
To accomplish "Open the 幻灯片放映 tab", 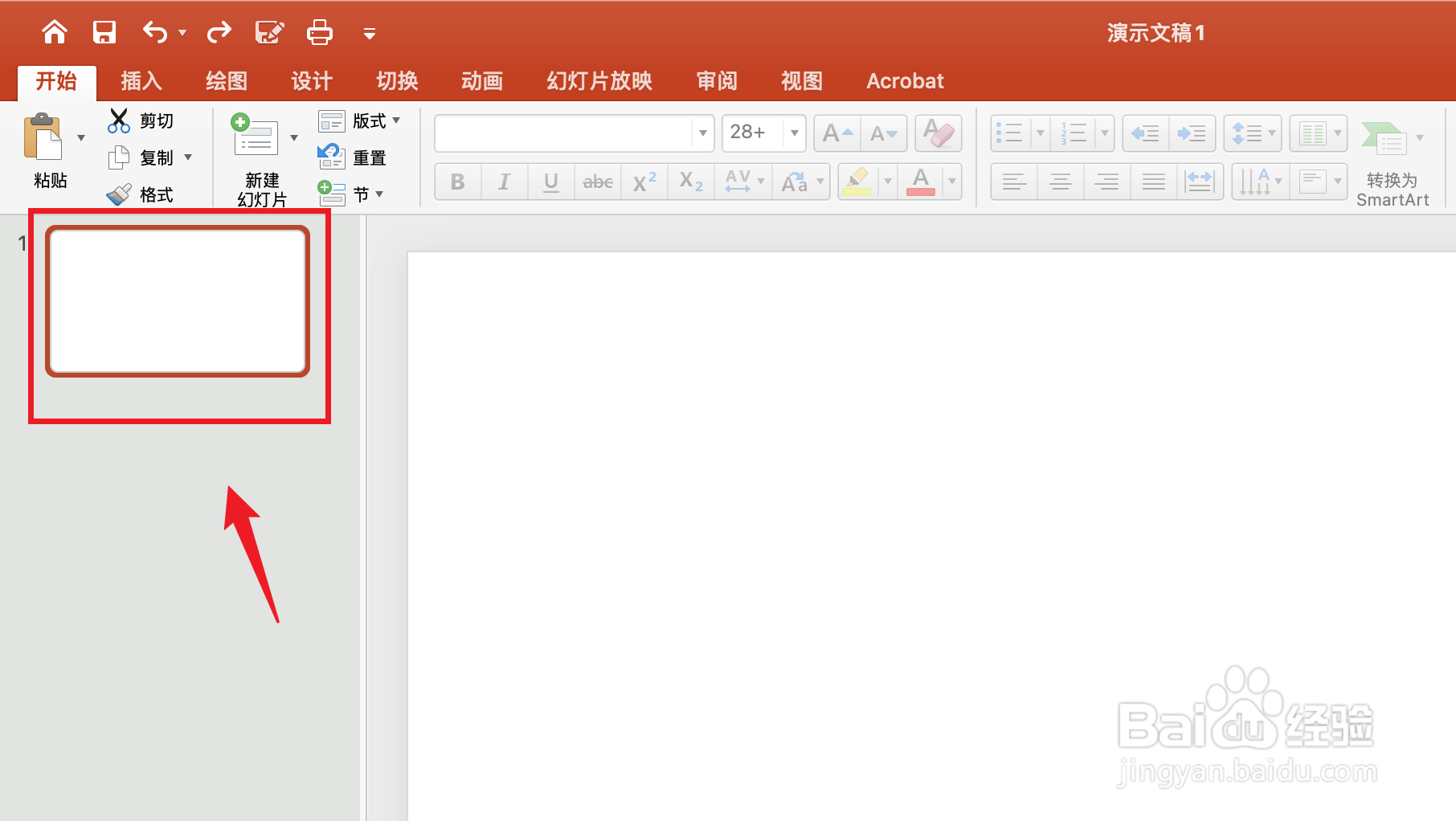I will click(599, 81).
